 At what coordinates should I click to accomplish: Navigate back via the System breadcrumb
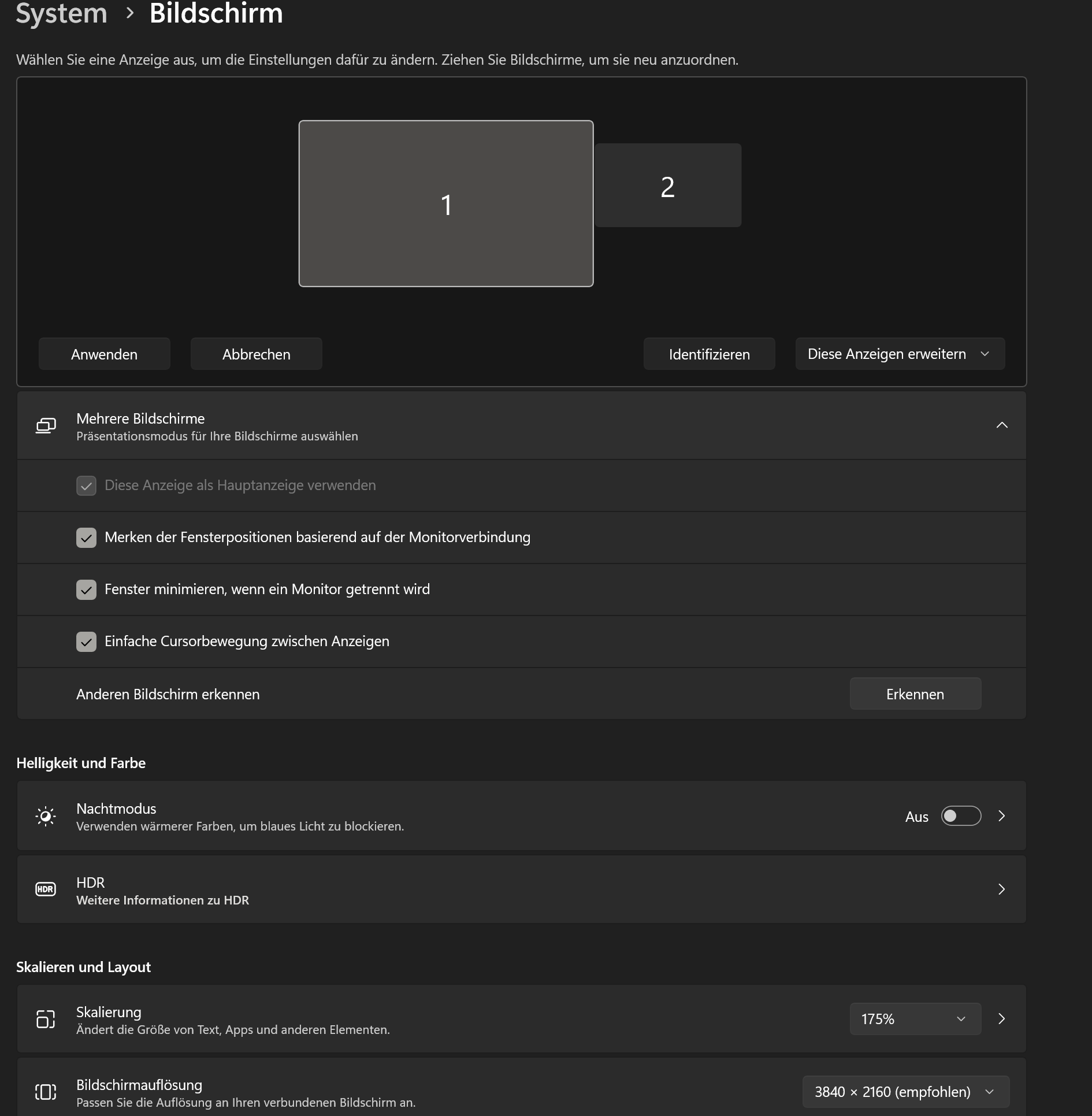[61, 14]
